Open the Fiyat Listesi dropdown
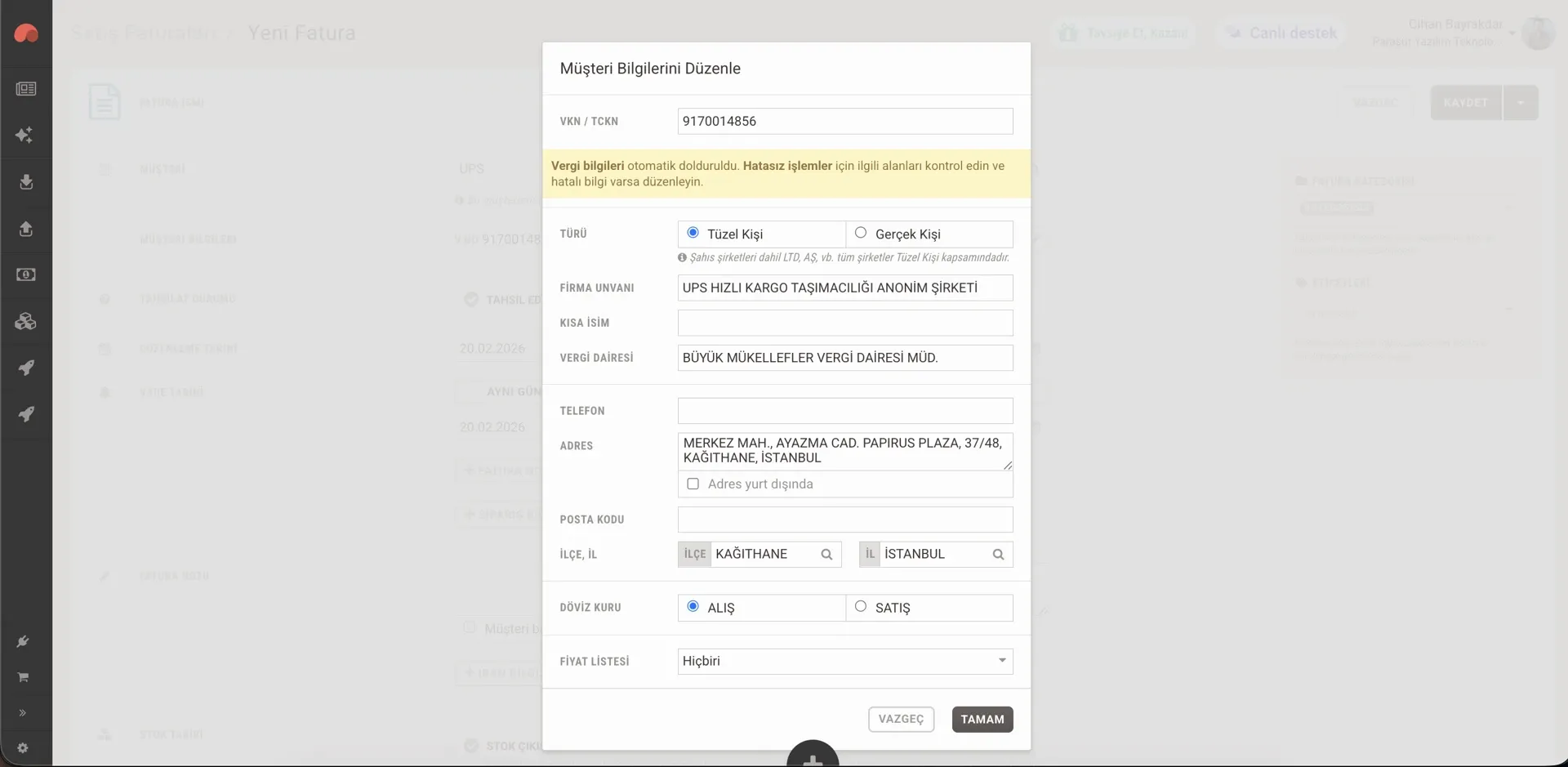Viewport: 1568px width, 767px height. (x=845, y=661)
